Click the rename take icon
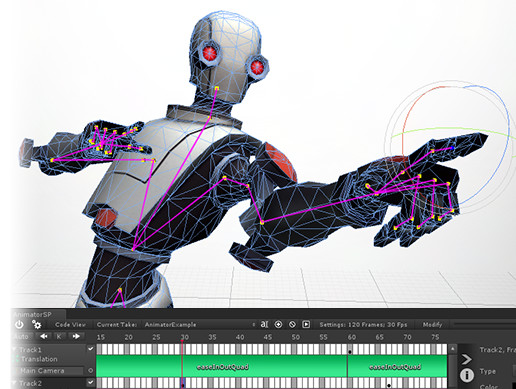The image size is (516, 389). [264, 324]
